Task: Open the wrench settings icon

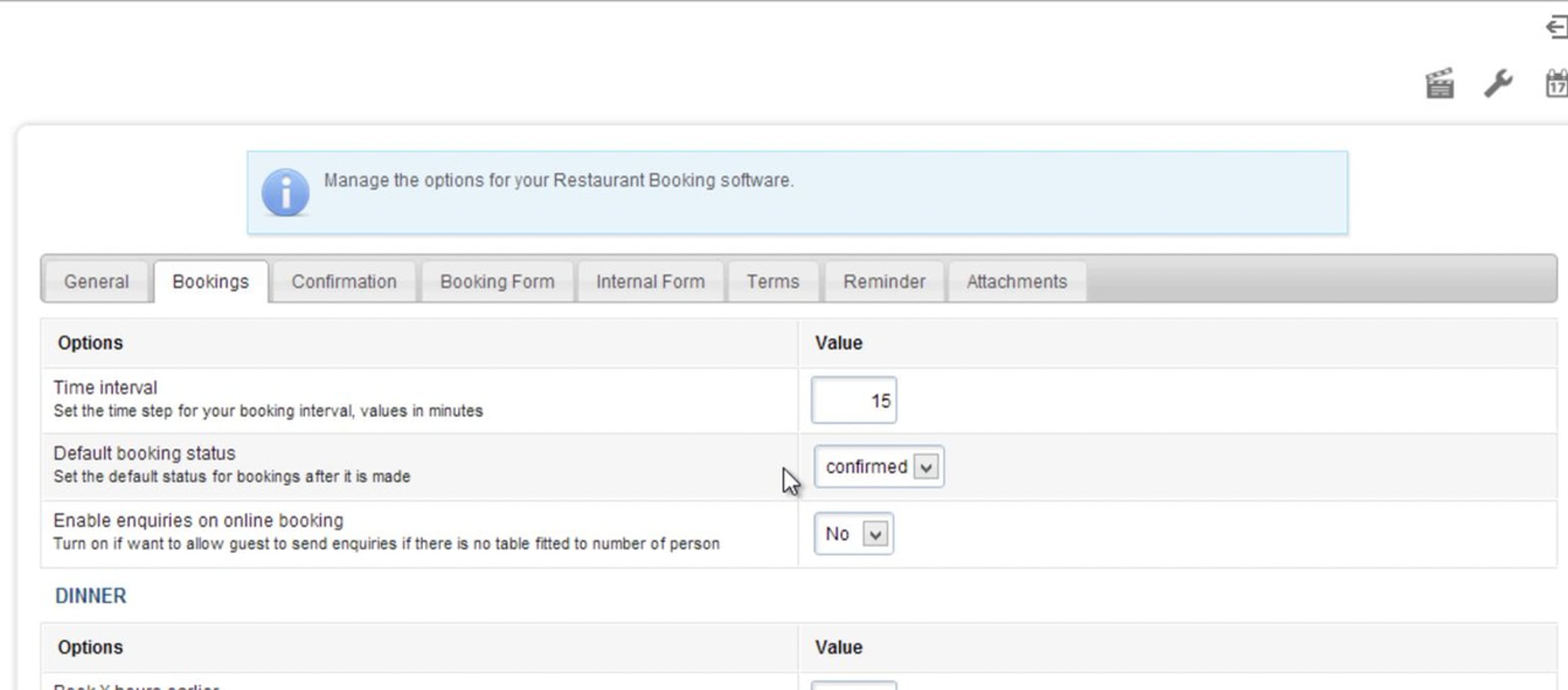Action: (1498, 84)
